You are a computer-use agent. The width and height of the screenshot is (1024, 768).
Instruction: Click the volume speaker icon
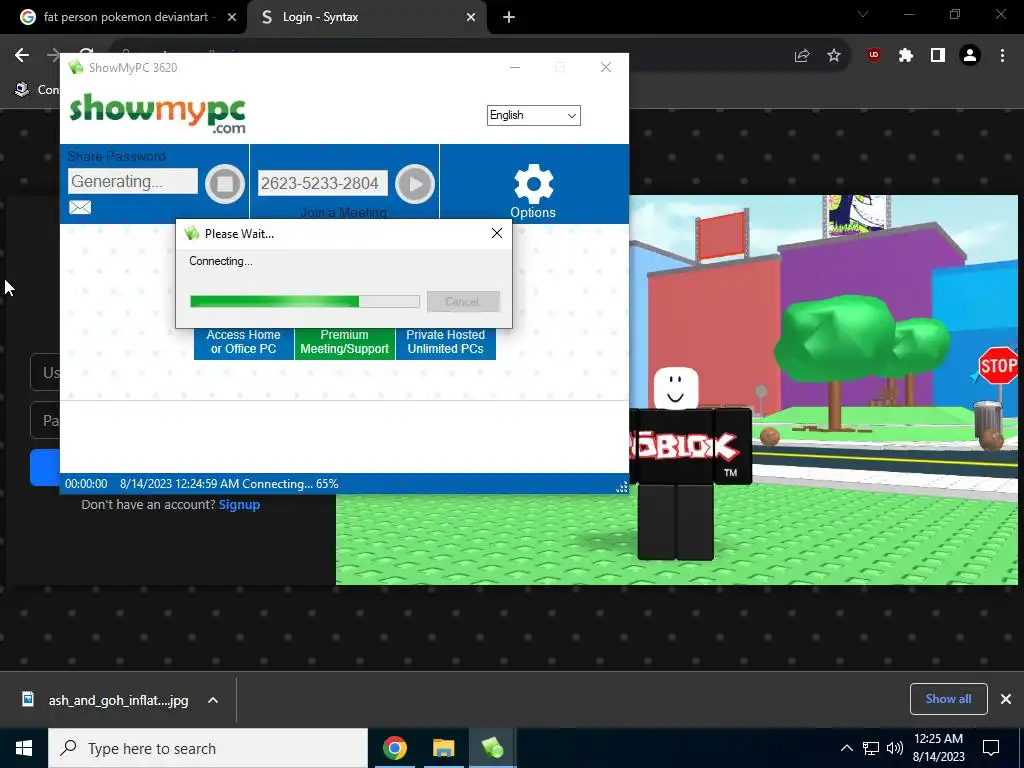coord(895,748)
